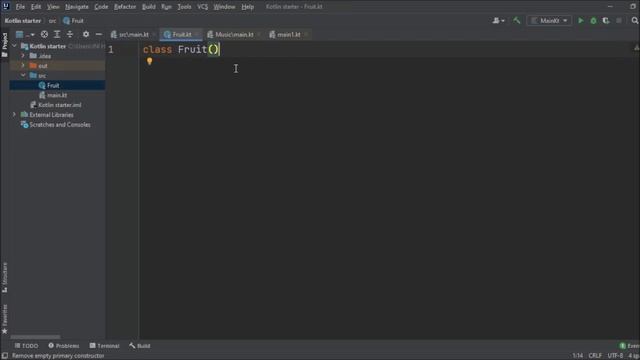This screenshot has height=360, width=640.
Task: Click the Build Project hammer icon
Action: click(x=516, y=20)
